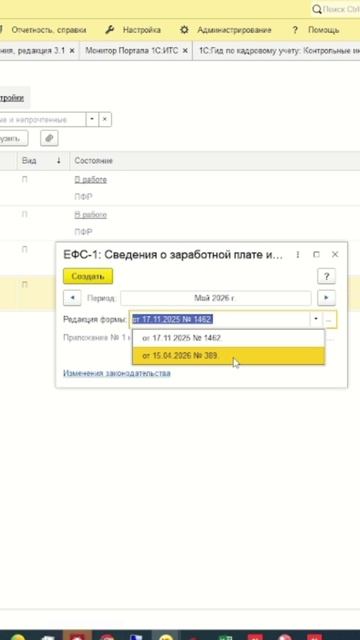Expand the filter dropdown above the list
This screenshot has width=360, height=640.
(92, 120)
